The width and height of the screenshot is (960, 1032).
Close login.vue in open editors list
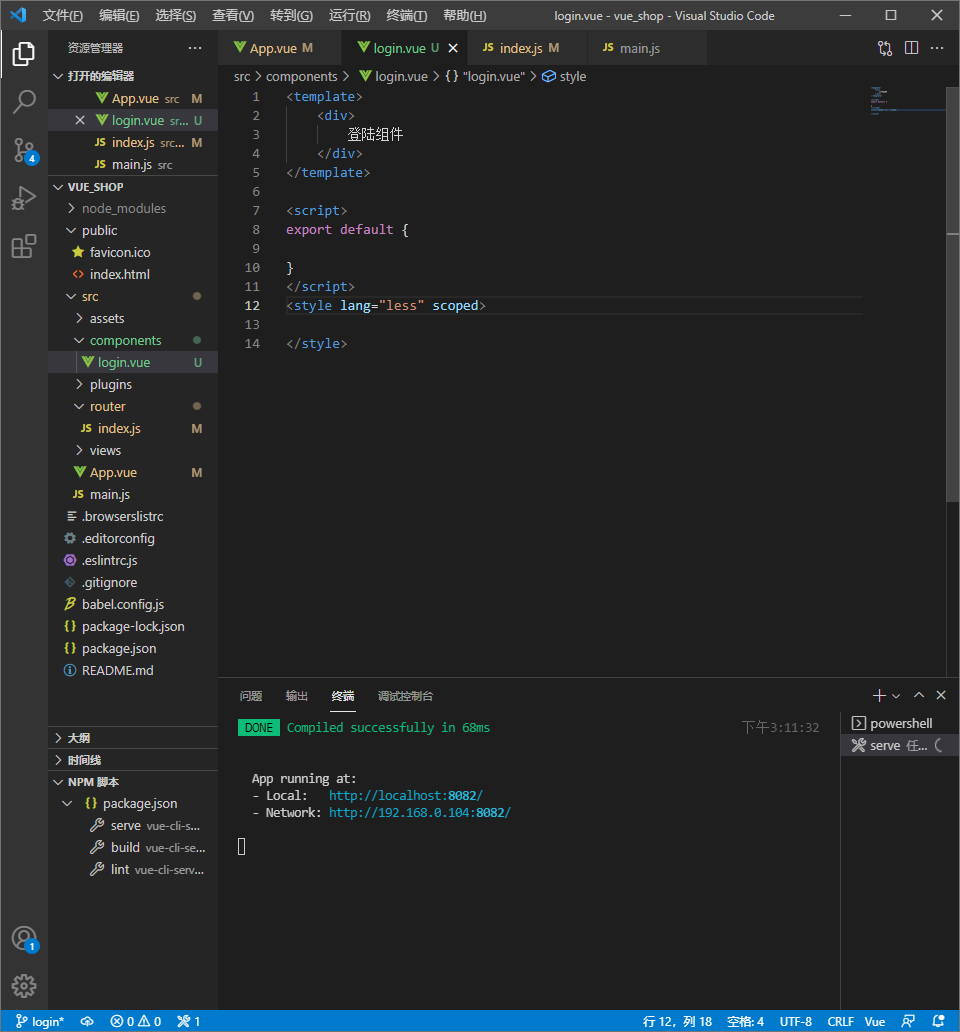(x=80, y=120)
